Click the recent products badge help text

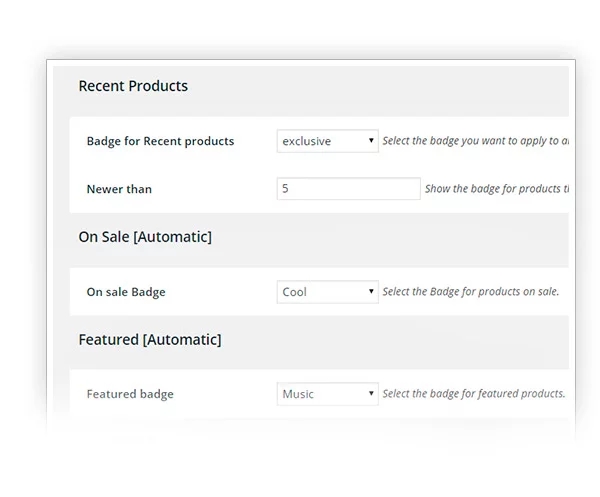click(x=476, y=141)
